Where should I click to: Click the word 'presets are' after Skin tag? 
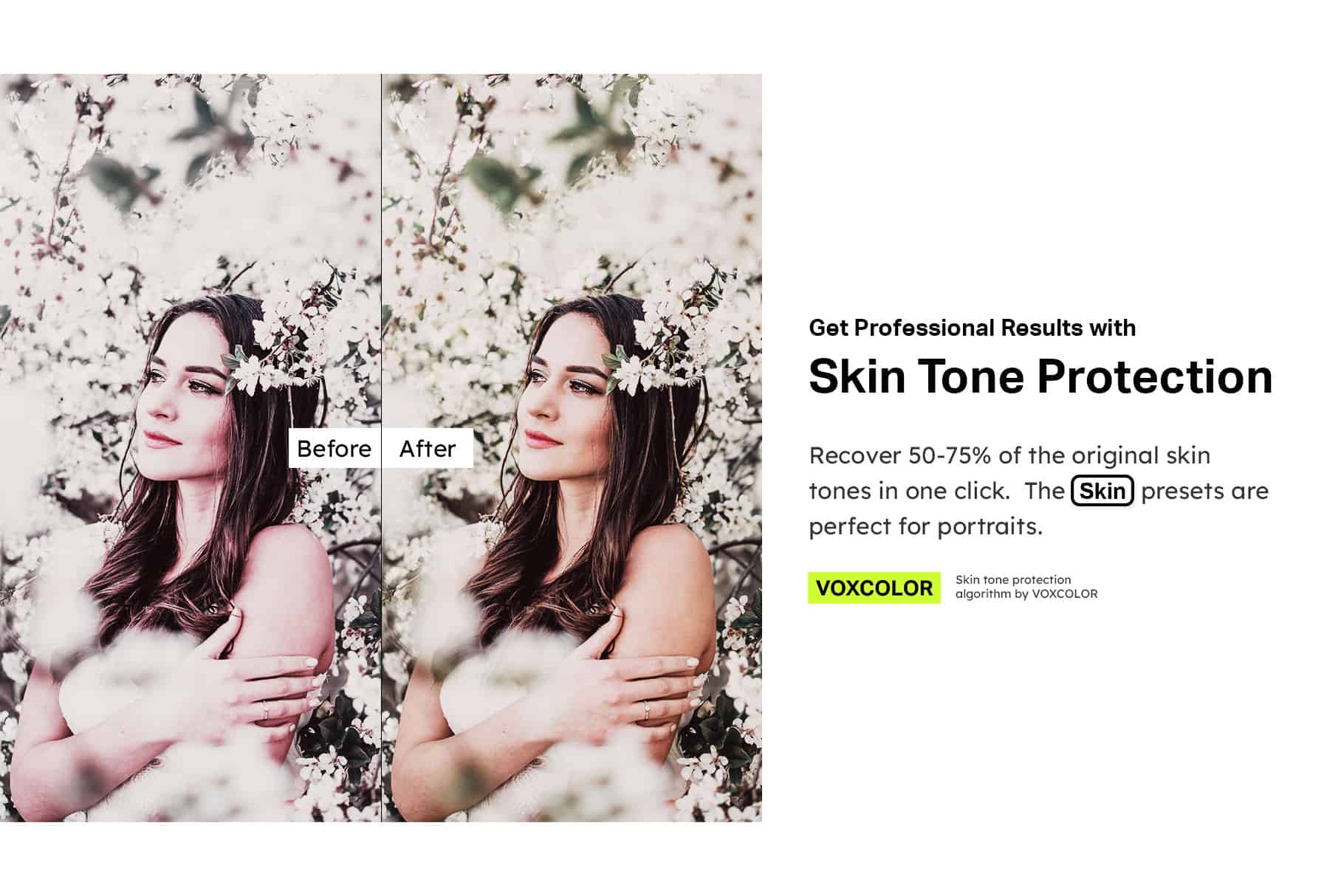tap(1204, 491)
